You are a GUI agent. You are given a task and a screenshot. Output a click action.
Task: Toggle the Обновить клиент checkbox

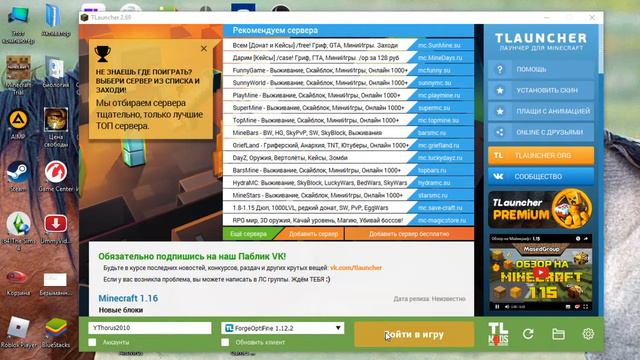point(225,342)
